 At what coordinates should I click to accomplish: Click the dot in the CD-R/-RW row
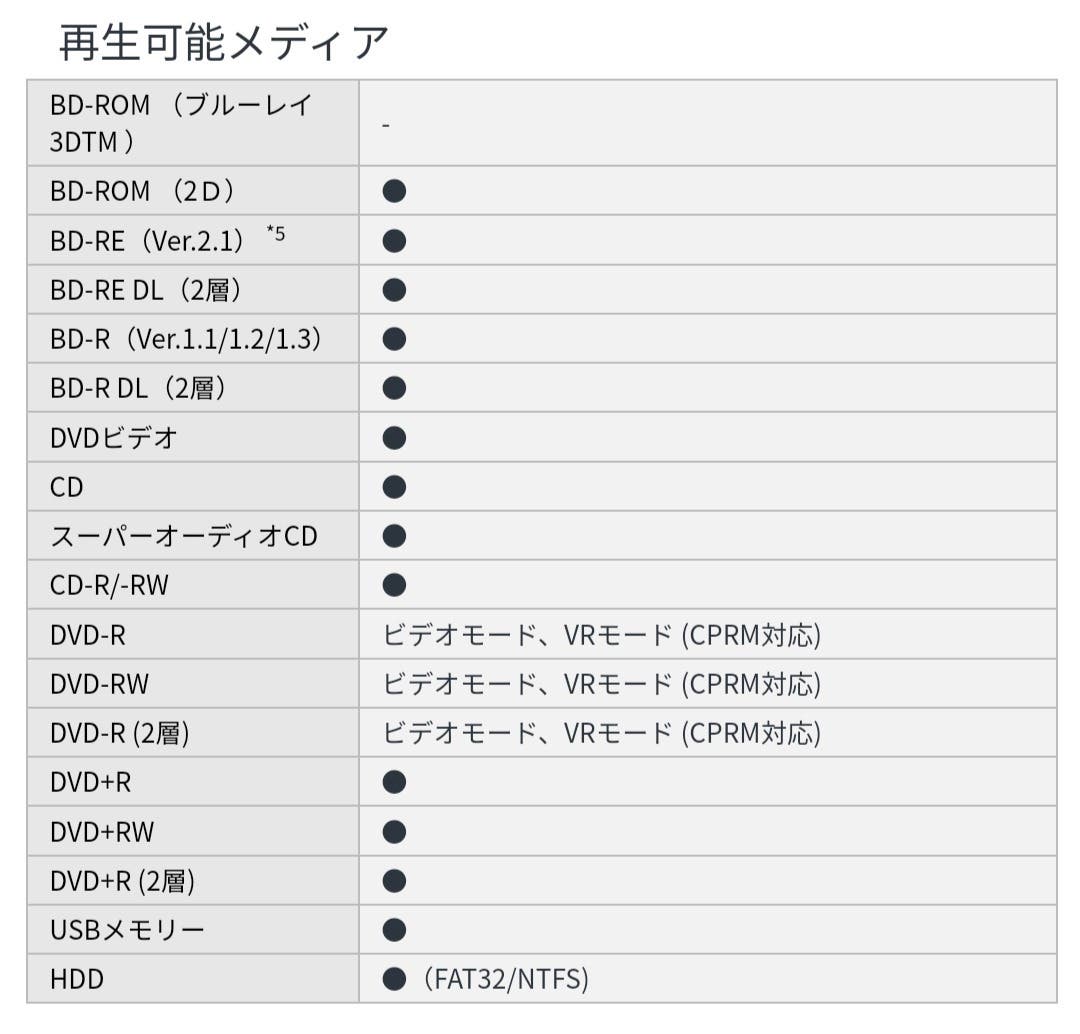[394, 585]
